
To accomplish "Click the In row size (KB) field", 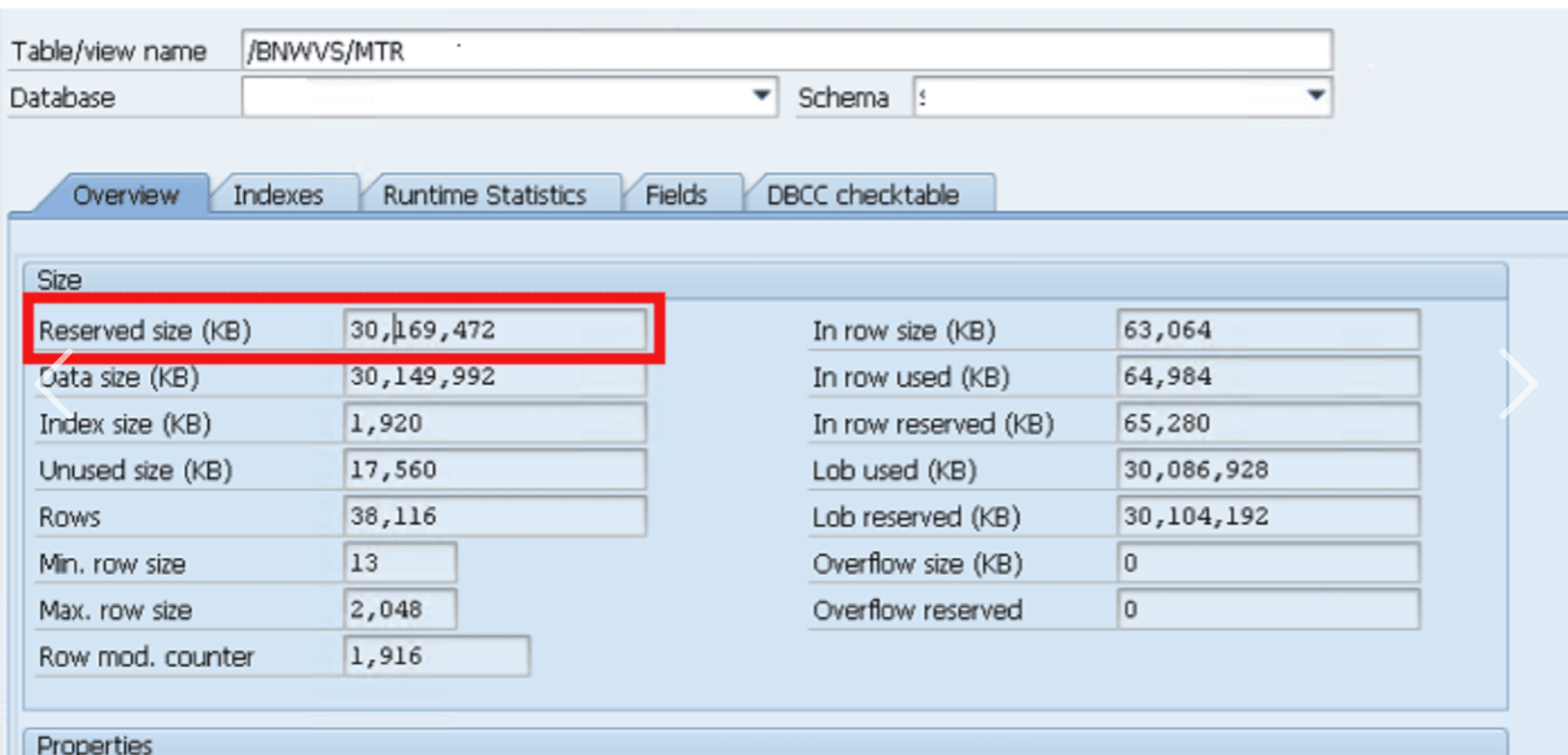I will pyautogui.click(x=1268, y=330).
